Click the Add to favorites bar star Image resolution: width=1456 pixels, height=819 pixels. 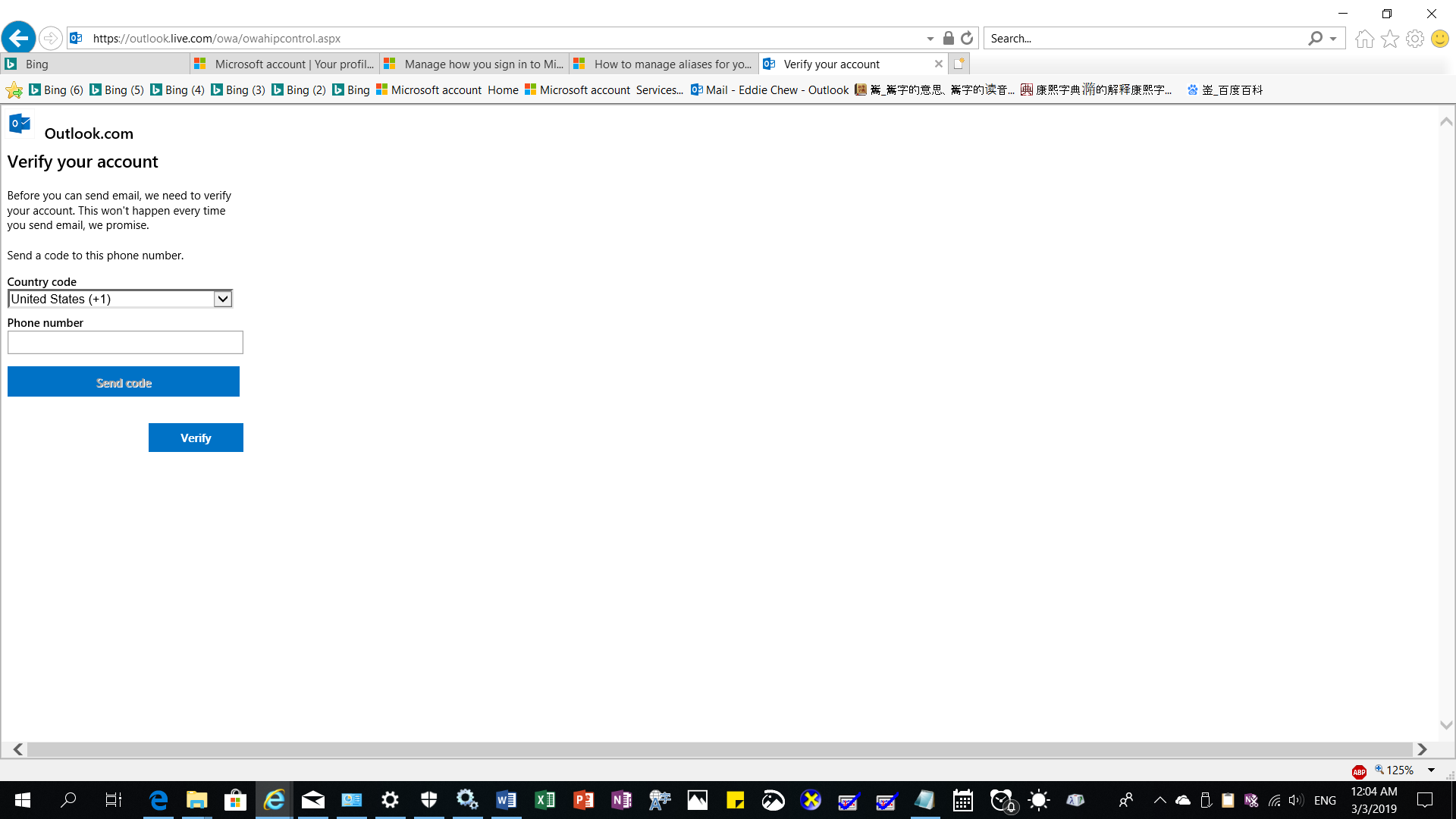14,90
